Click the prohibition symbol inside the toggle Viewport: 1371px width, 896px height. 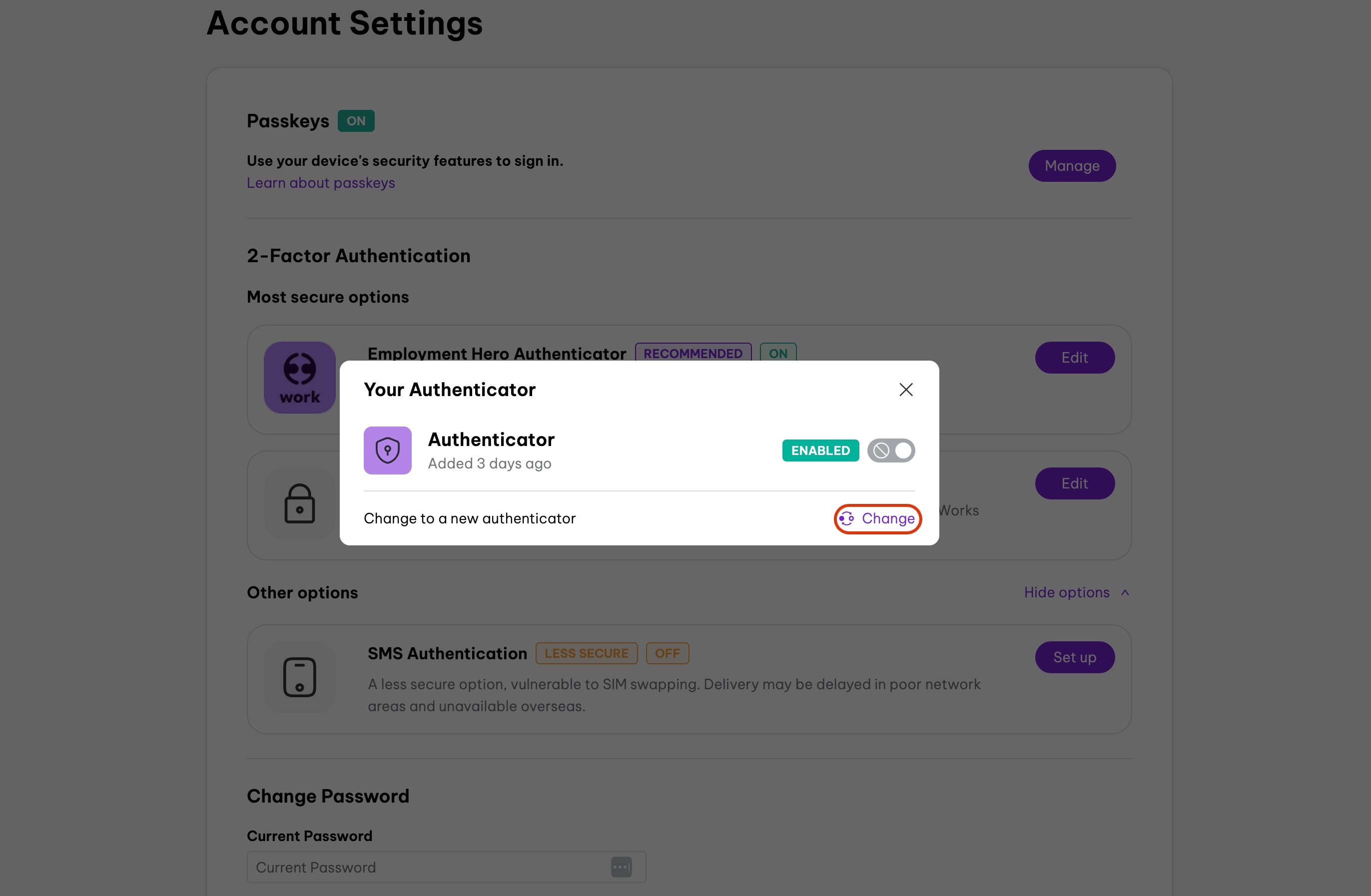[881, 450]
